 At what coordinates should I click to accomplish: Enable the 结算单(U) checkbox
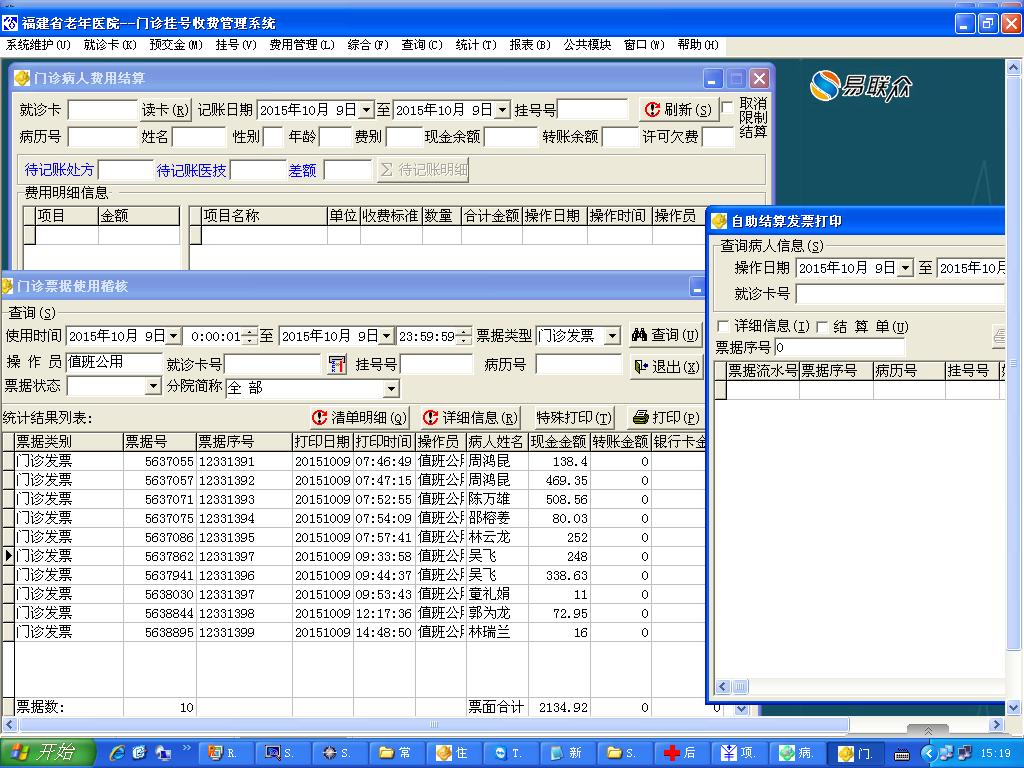(822, 326)
